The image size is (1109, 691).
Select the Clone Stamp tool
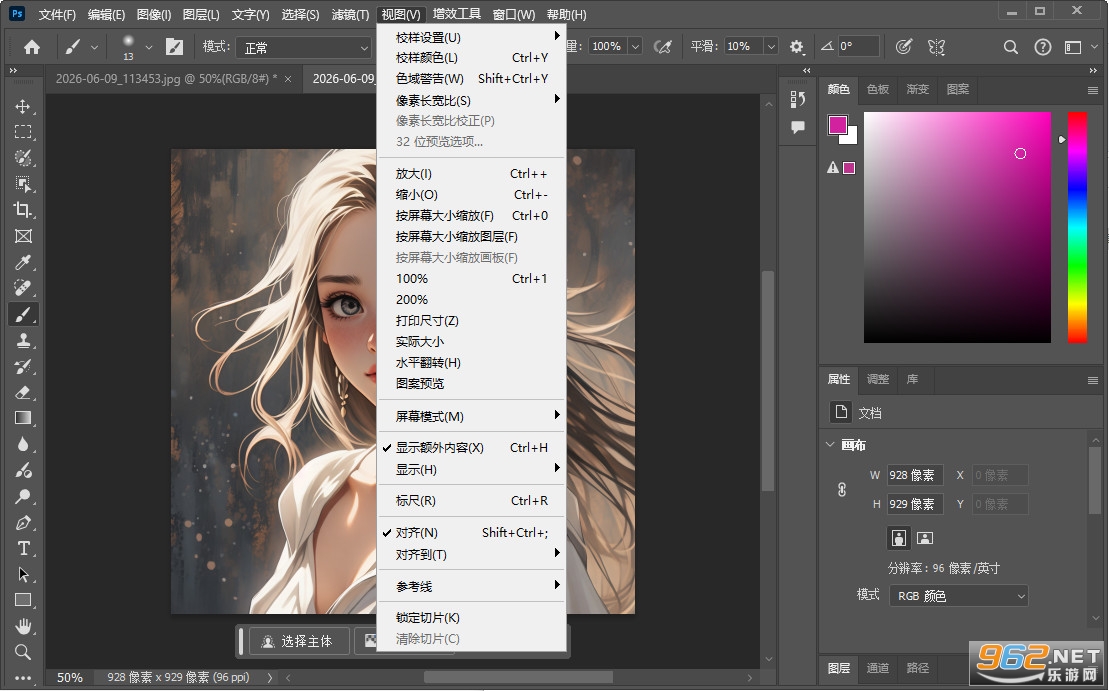coord(23,340)
